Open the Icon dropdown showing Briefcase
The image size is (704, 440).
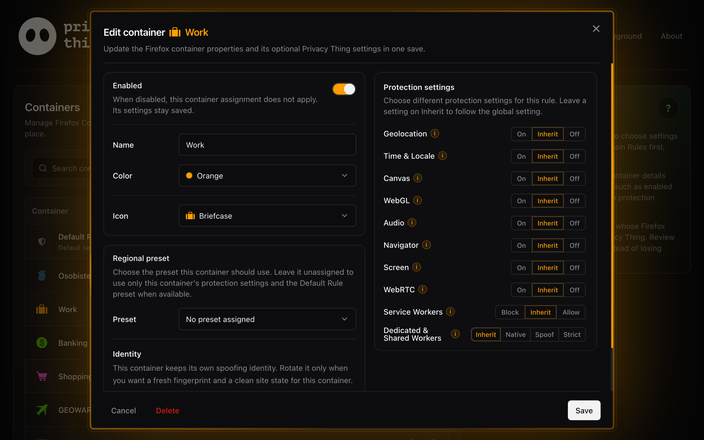pos(267,216)
